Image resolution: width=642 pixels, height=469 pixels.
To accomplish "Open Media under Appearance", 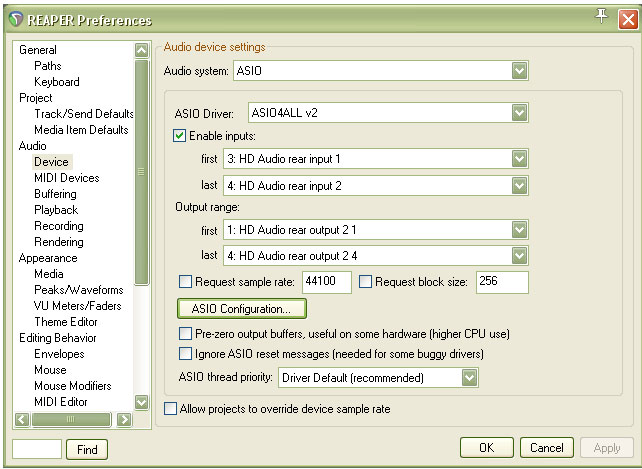I will [49, 274].
